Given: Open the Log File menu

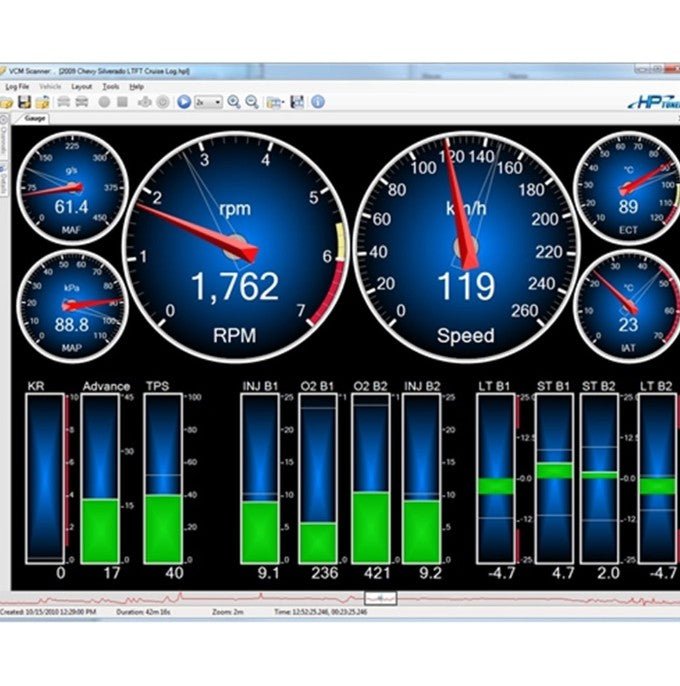Looking at the screenshot, I should click(x=16, y=87).
